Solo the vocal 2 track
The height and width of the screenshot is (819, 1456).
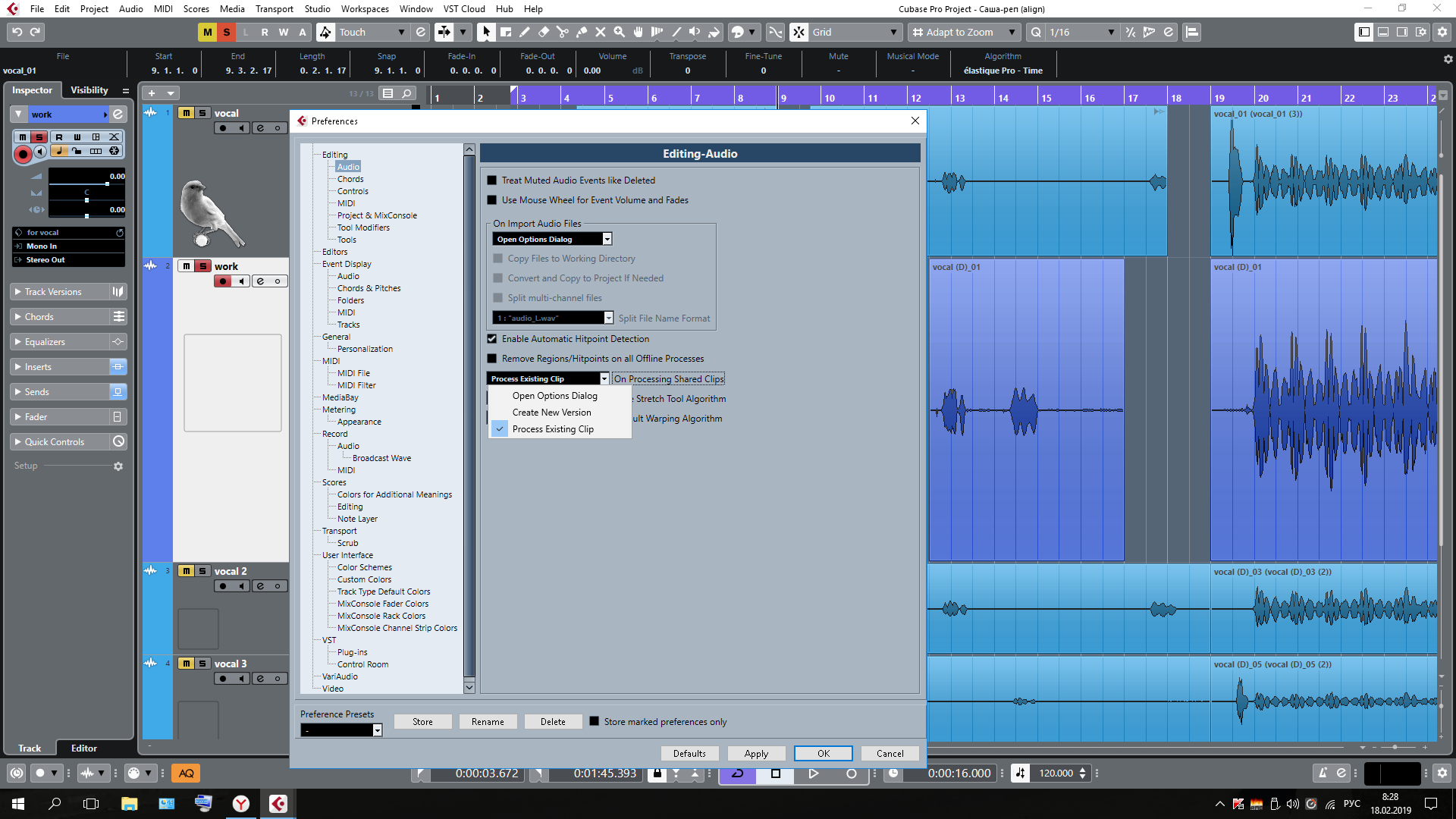pos(202,571)
